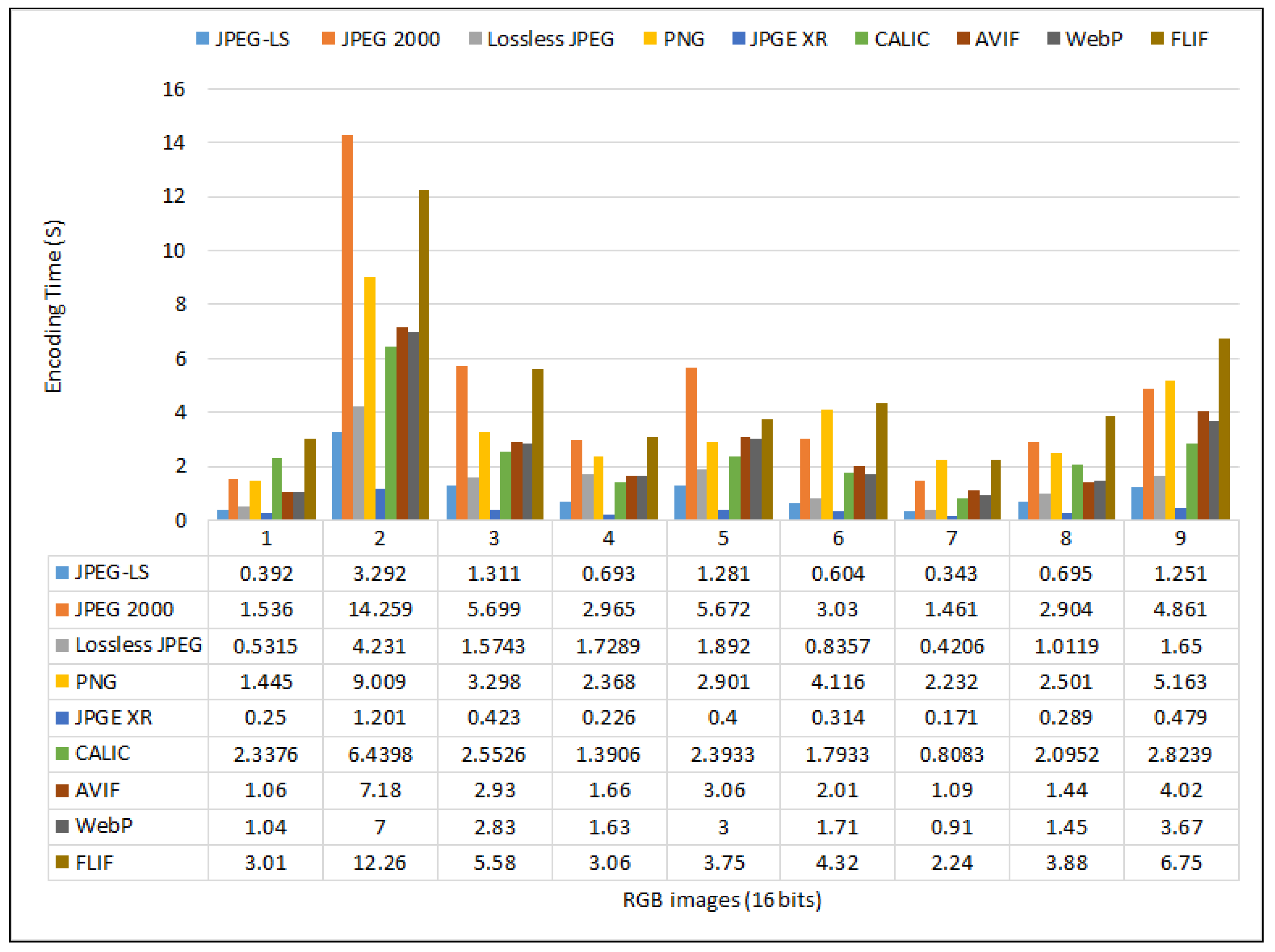Click the orange JPEG 2000 legend swatch at top
The height and width of the screenshot is (952, 1275).
329,39
